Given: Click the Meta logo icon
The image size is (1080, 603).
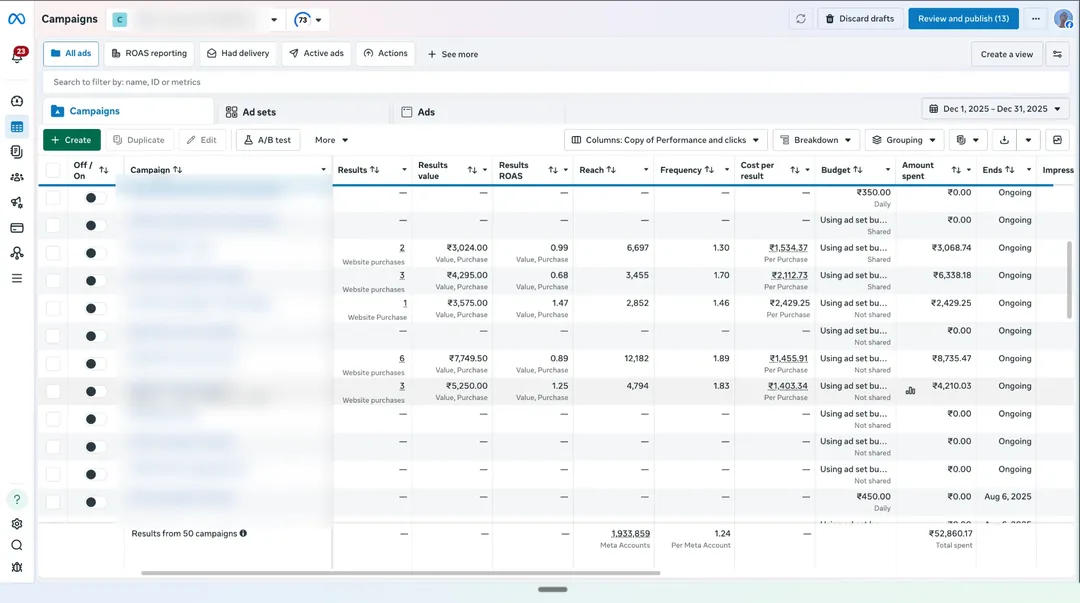Looking at the screenshot, I should pos(17,19).
